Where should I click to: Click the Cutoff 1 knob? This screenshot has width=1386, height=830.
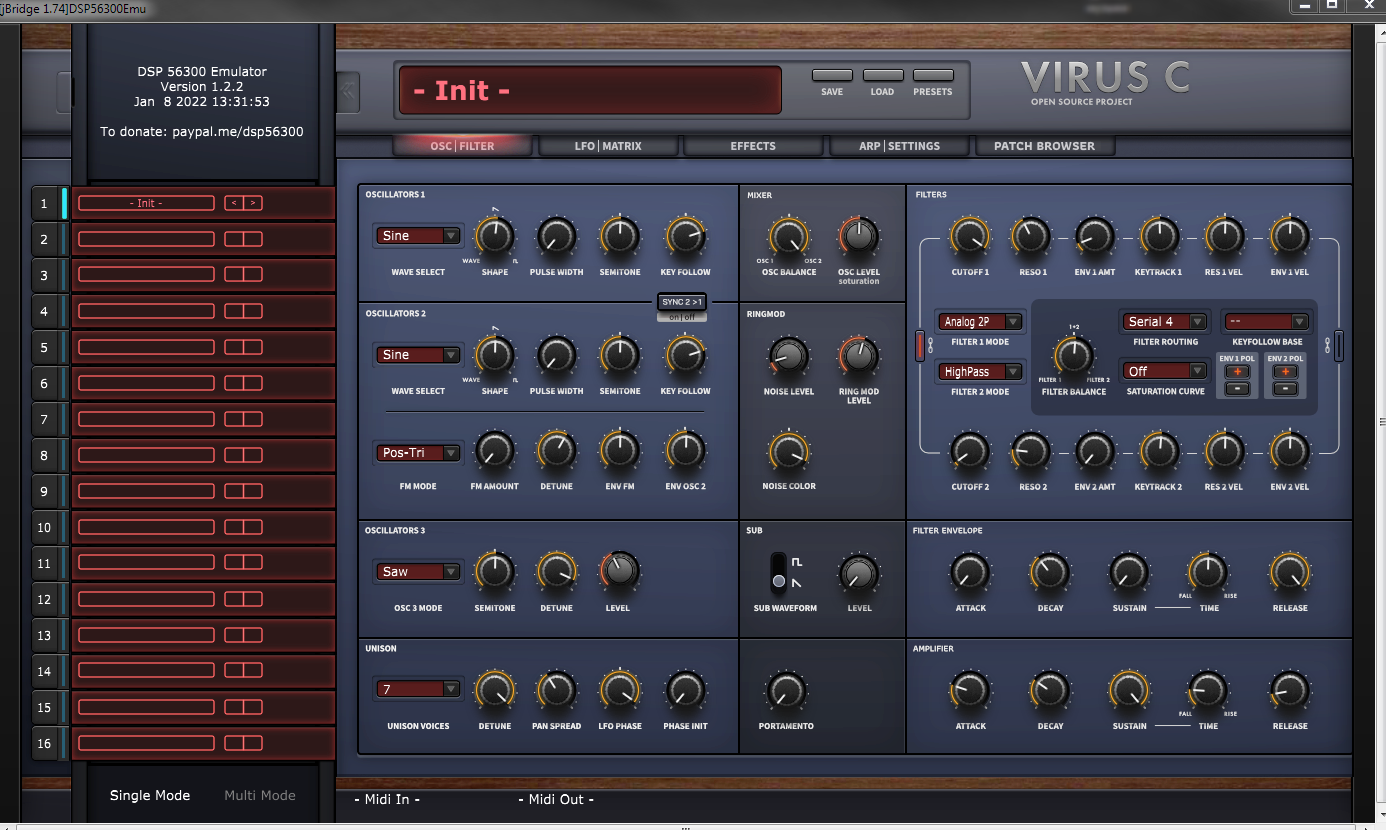[x=970, y=236]
